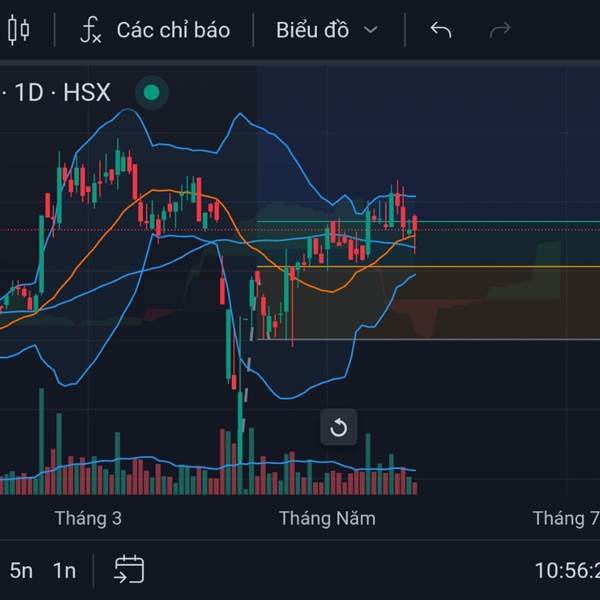The image size is (600, 600).
Task: Click the Tháng 7 axis label
Action: pos(566,518)
